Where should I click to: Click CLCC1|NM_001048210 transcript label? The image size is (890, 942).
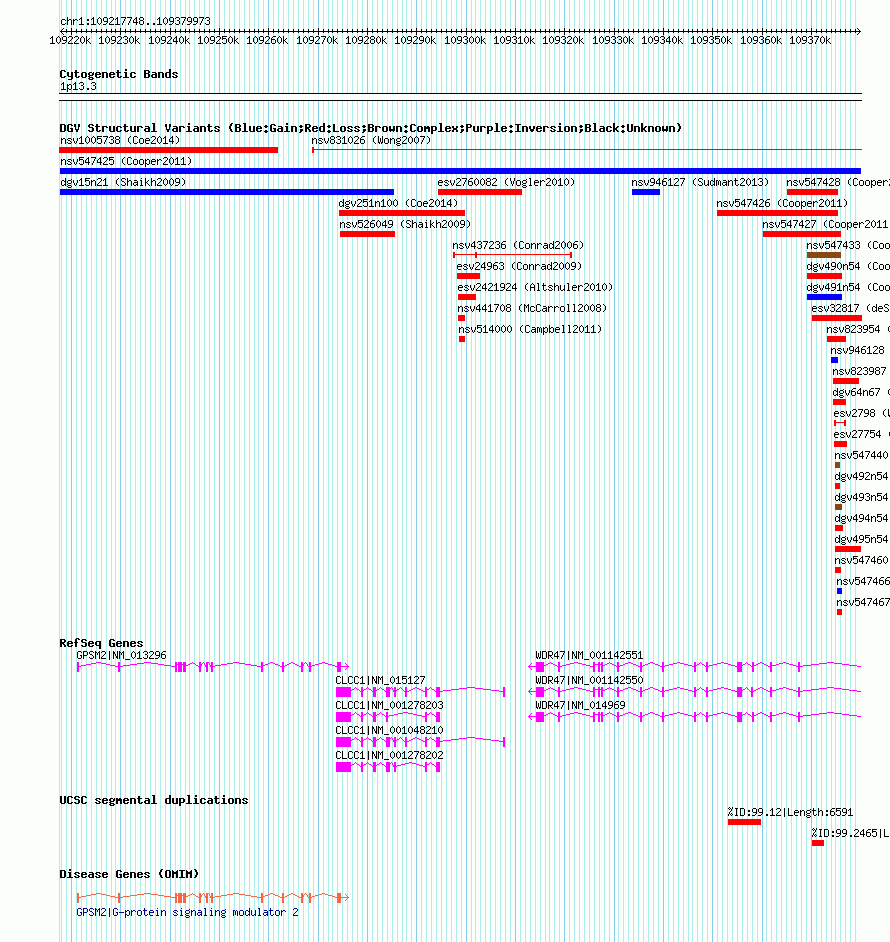tap(389, 731)
